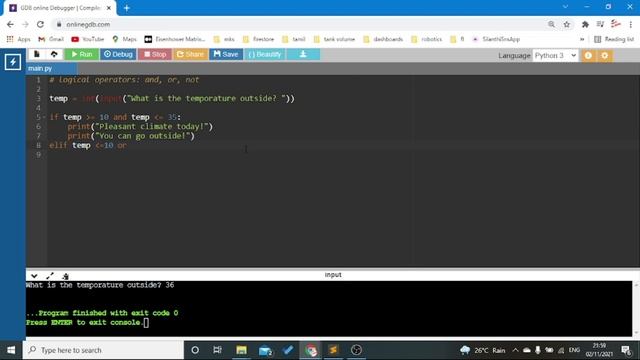Click the console copy/clear icon

tap(65, 276)
